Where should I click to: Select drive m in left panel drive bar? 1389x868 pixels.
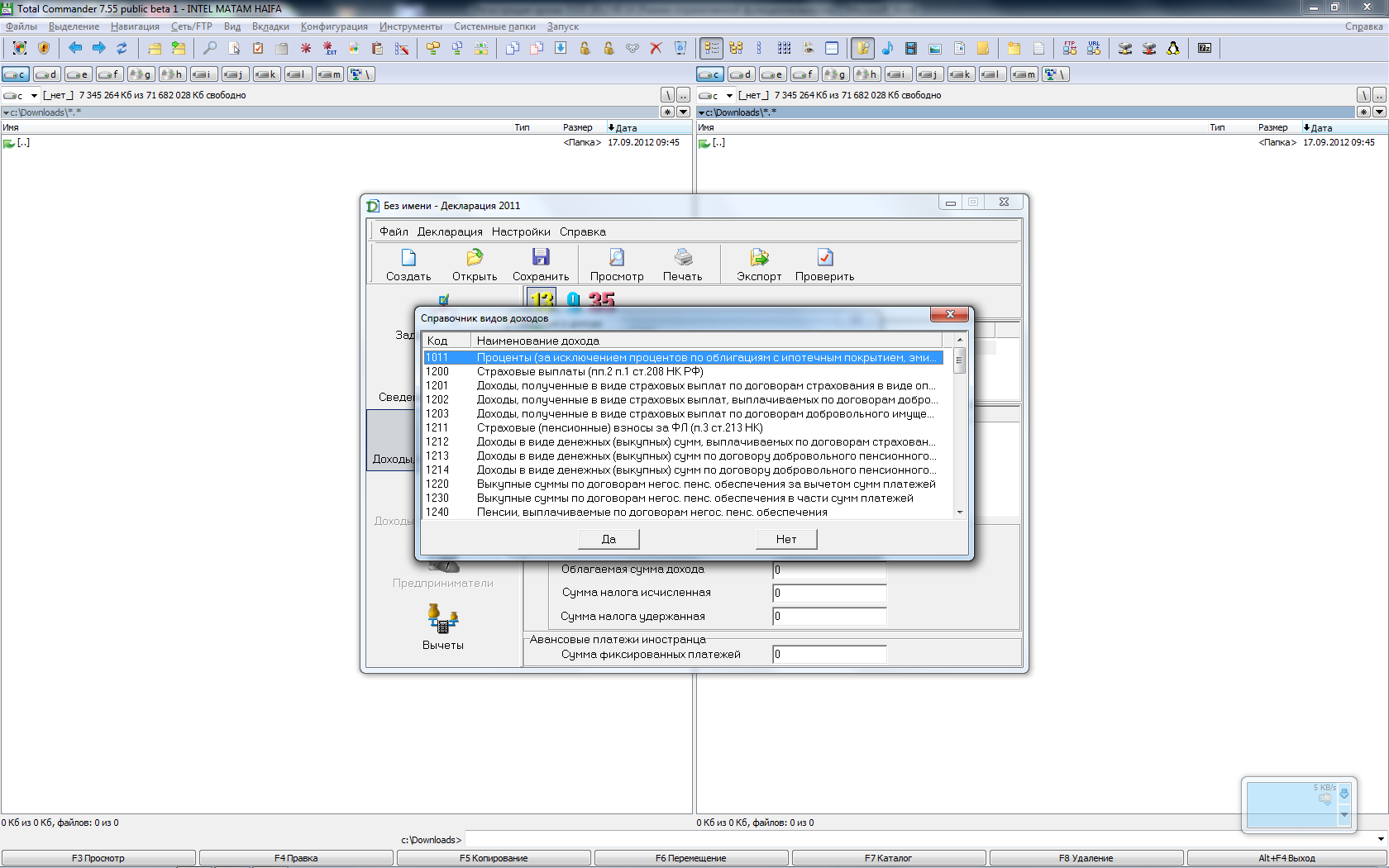click(330, 74)
